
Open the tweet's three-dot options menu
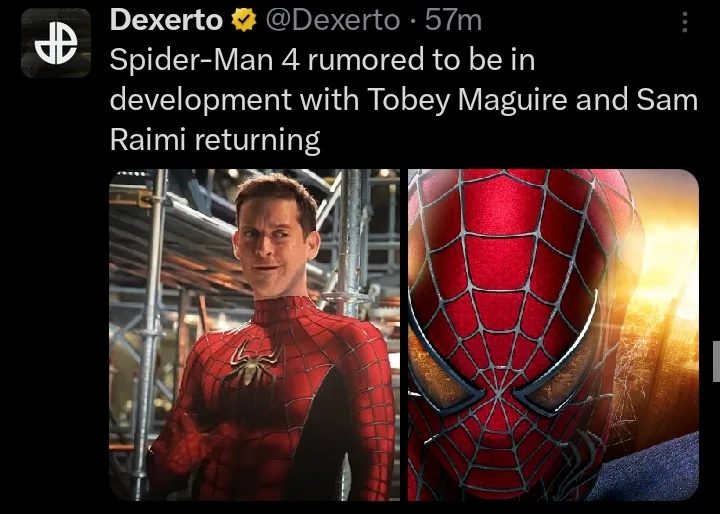[685, 22]
